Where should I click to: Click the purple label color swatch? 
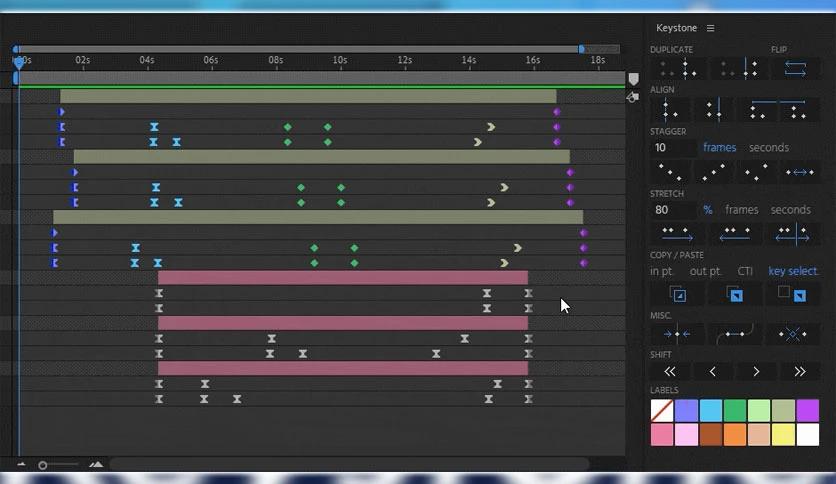pyautogui.click(x=807, y=410)
